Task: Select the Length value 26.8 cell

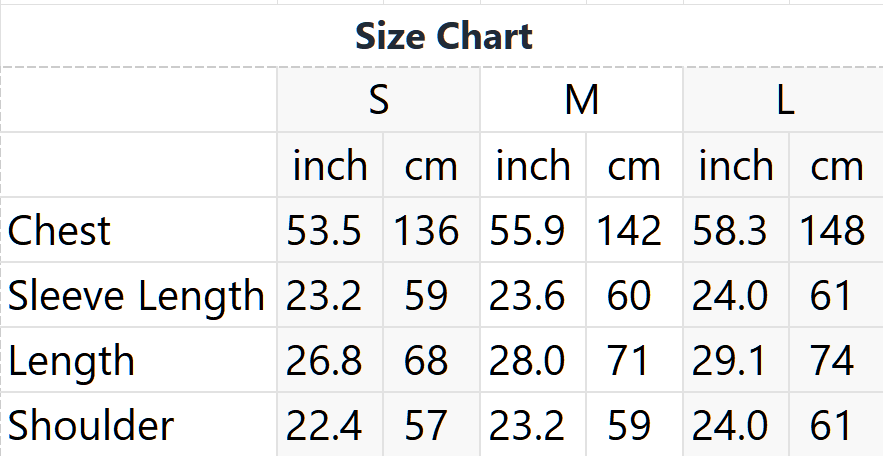Action: click(x=330, y=360)
